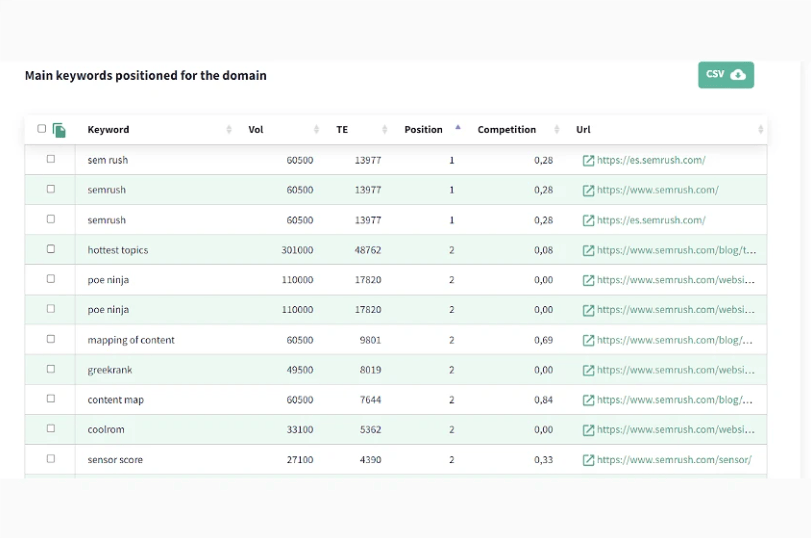The height and width of the screenshot is (538, 811).
Task: Sort by Vol column sort arrows
Action: pyautogui.click(x=316, y=130)
